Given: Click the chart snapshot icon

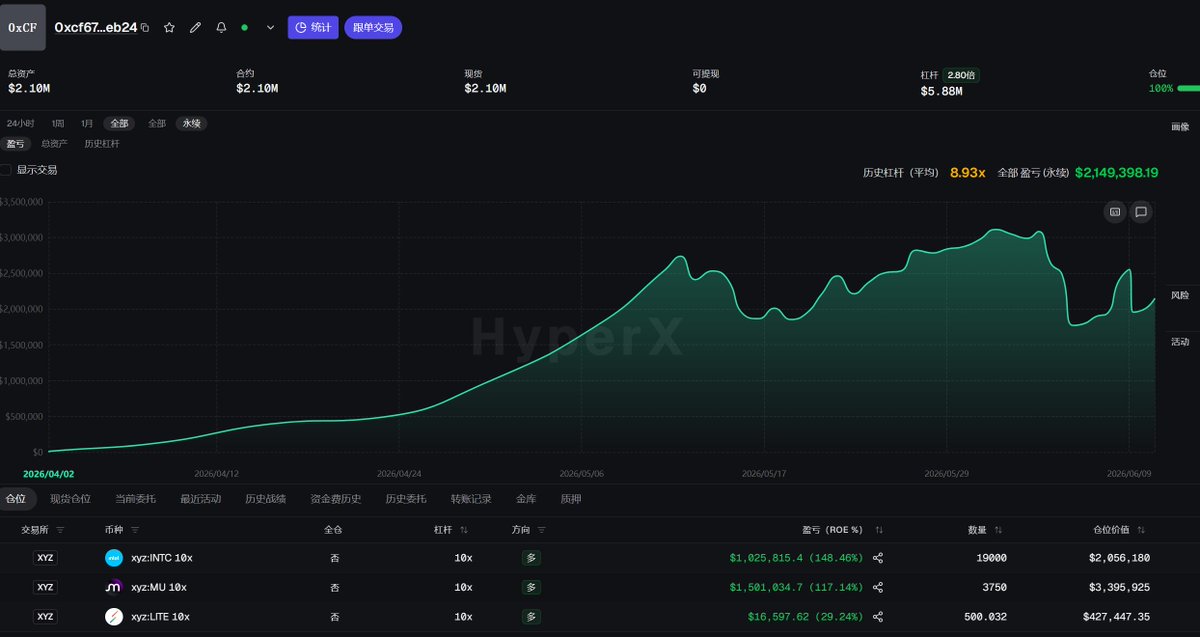Looking at the screenshot, I should [1115, 212].
